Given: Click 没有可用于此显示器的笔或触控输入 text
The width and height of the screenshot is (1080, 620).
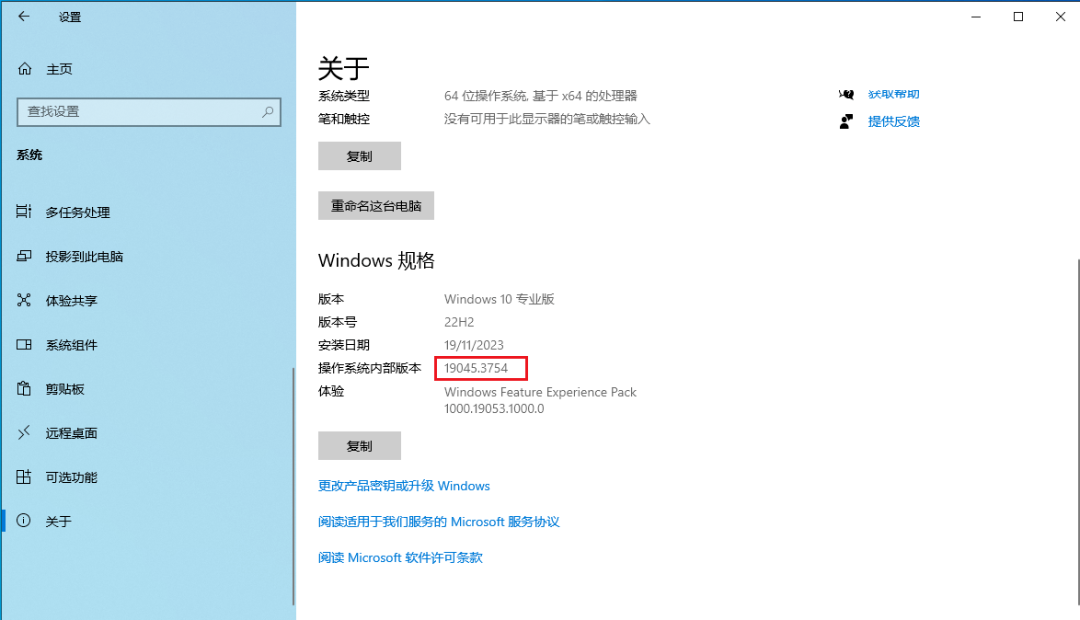Looking at the screenshot, I should pyautogui.click(x=547, y=118).
